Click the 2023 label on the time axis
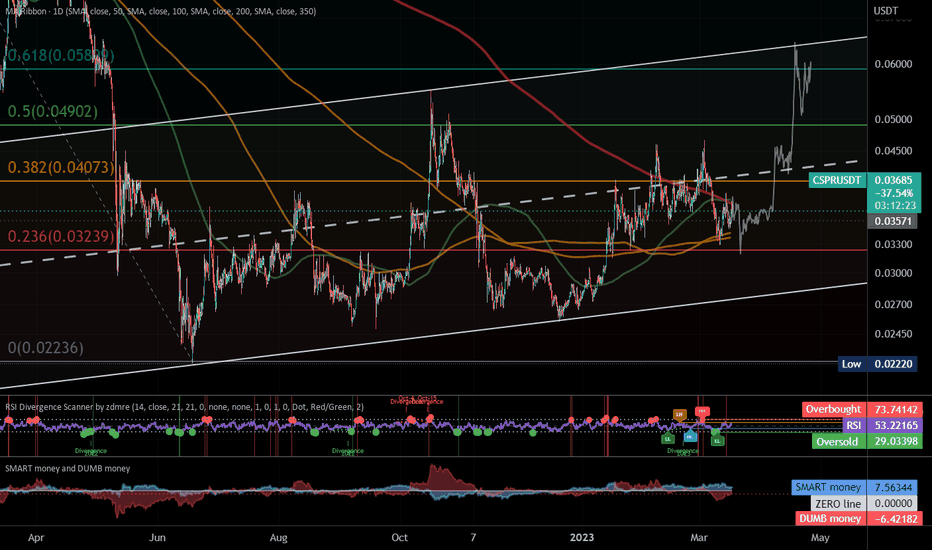The height and width of the screenshot is (550, 932). pyautogui.click(x=581, y=538)
